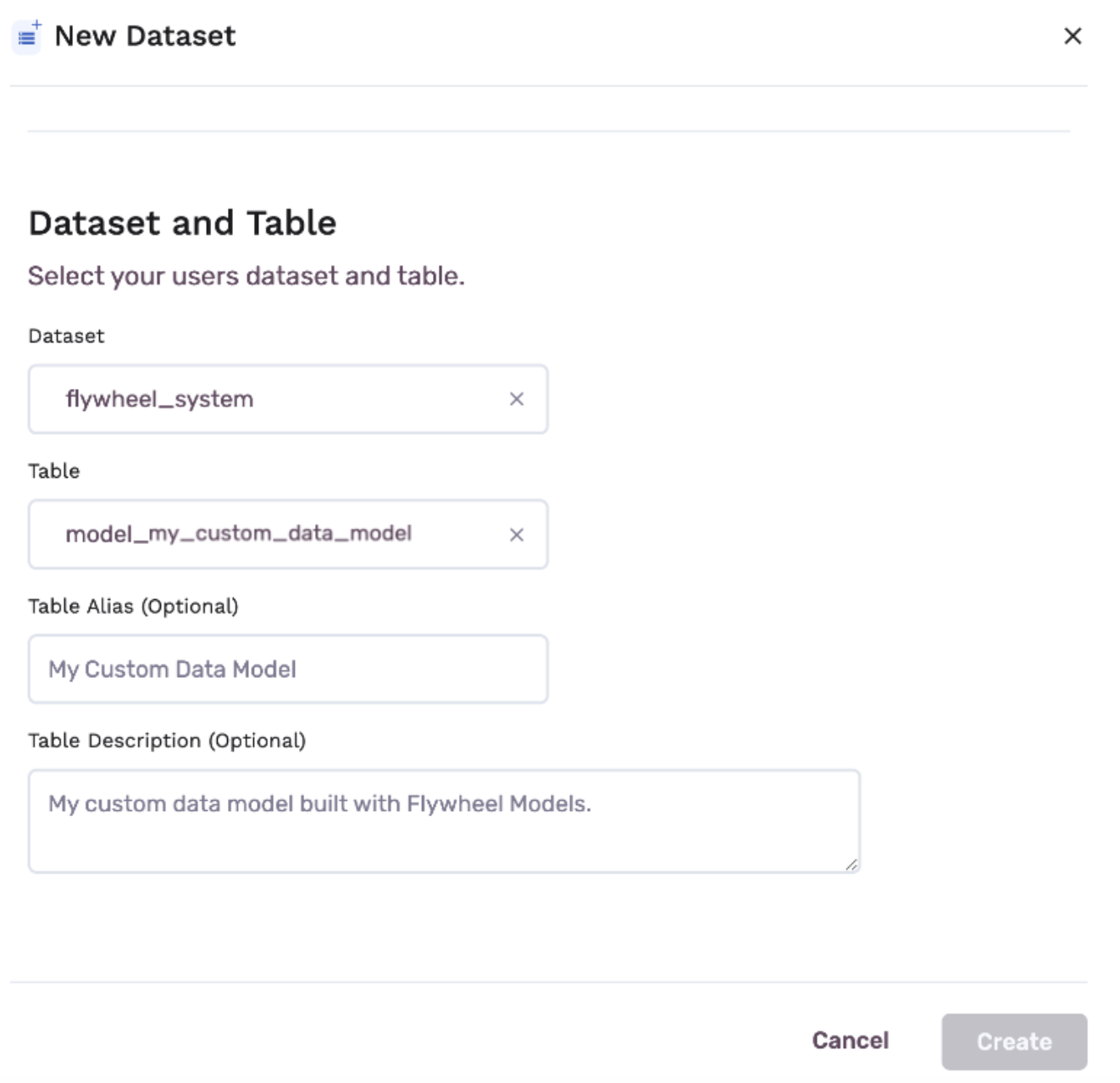The image size is (1120, 1083).
Task: Focus the Table Alias input field
Action: tap(288, 669)
